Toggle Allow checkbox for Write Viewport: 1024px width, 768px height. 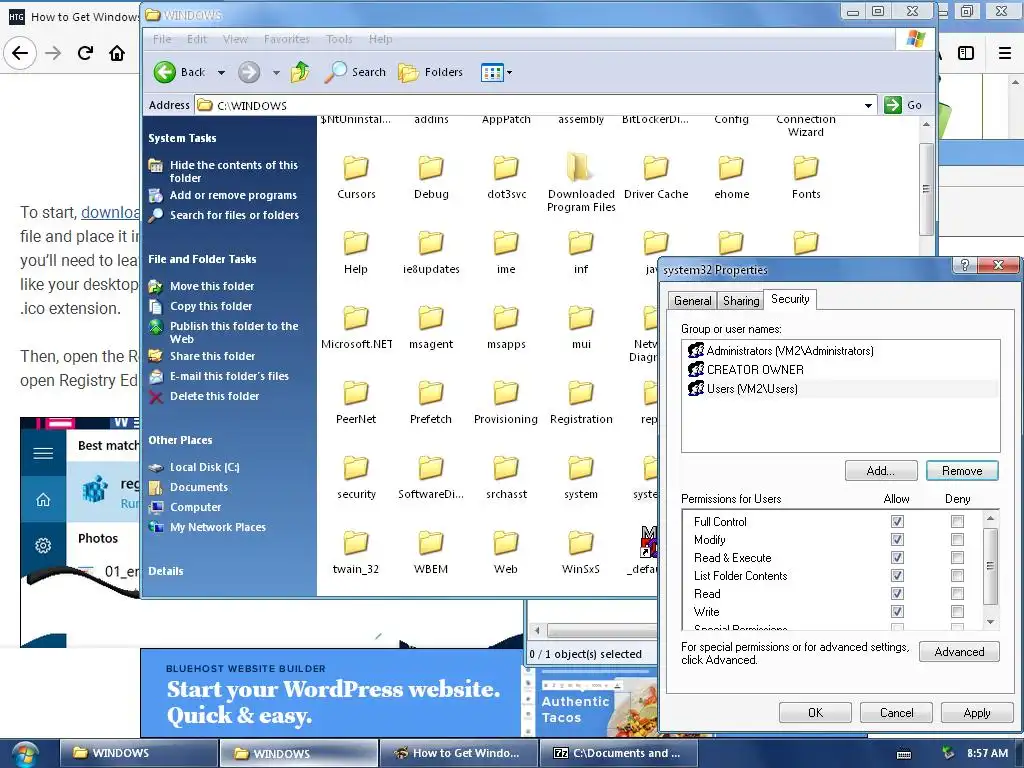point(897,611)
